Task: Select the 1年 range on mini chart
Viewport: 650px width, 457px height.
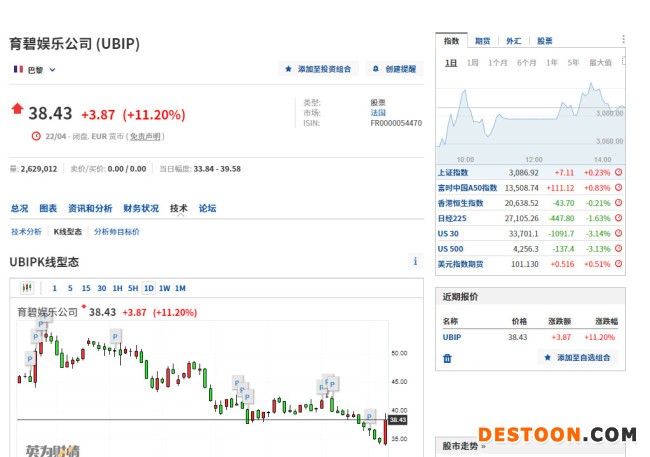Action: tap(552, 63)
